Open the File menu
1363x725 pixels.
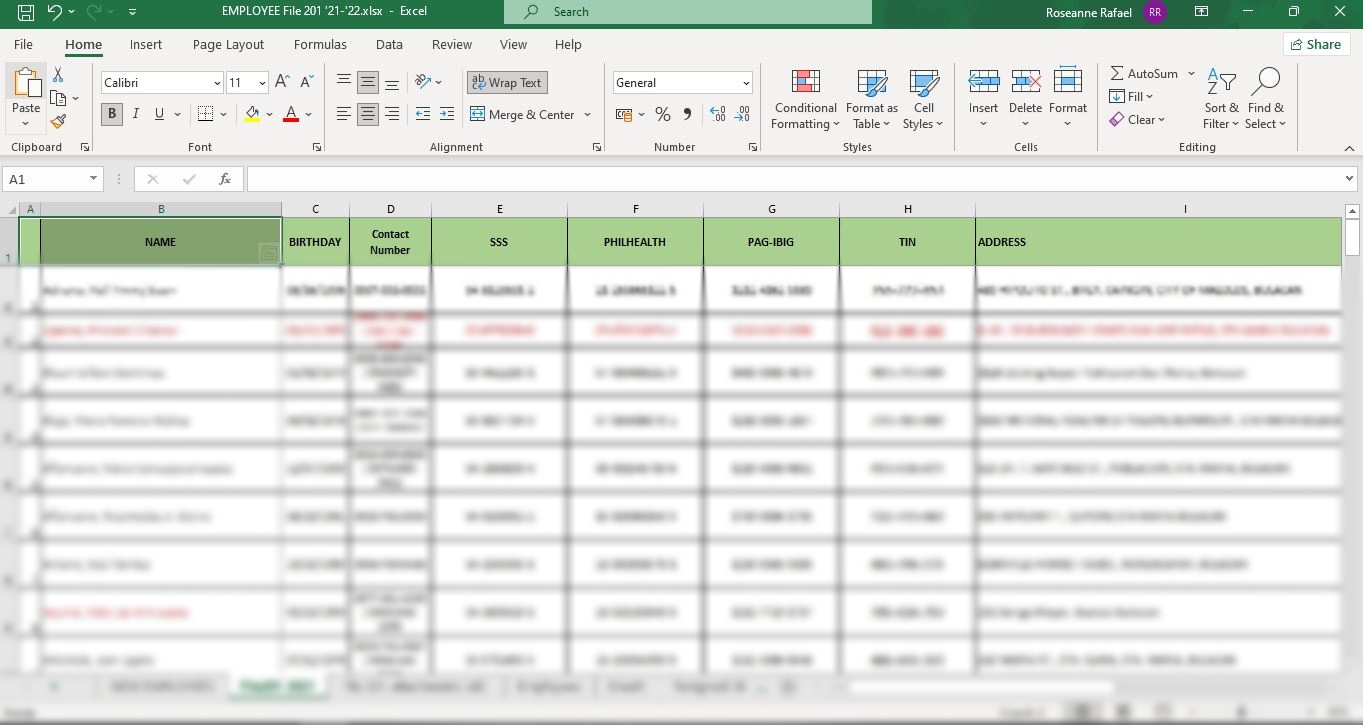[23, 44]
